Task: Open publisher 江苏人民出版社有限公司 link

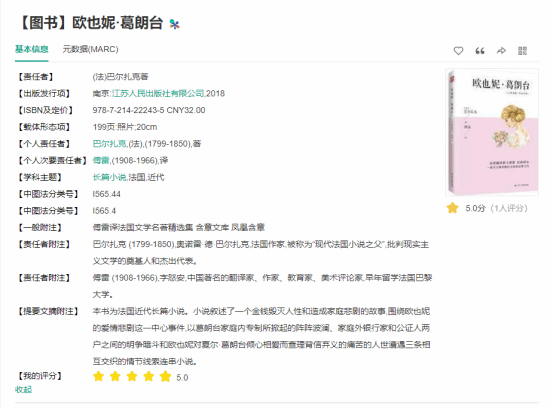Action: [158, 93]
